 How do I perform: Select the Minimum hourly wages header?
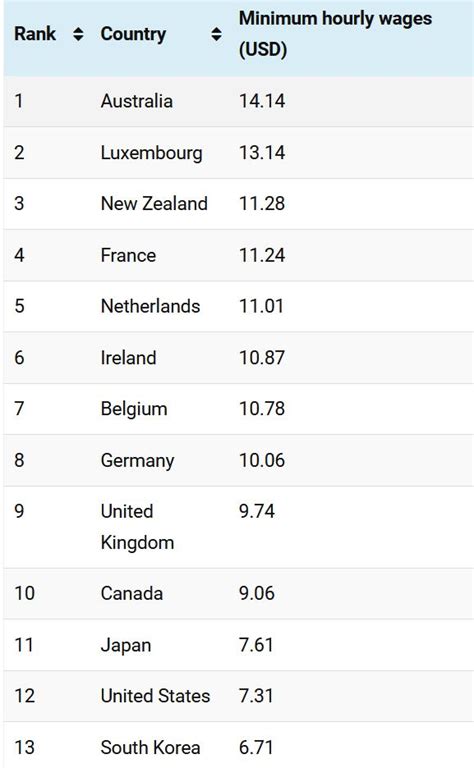pos(335,34)
